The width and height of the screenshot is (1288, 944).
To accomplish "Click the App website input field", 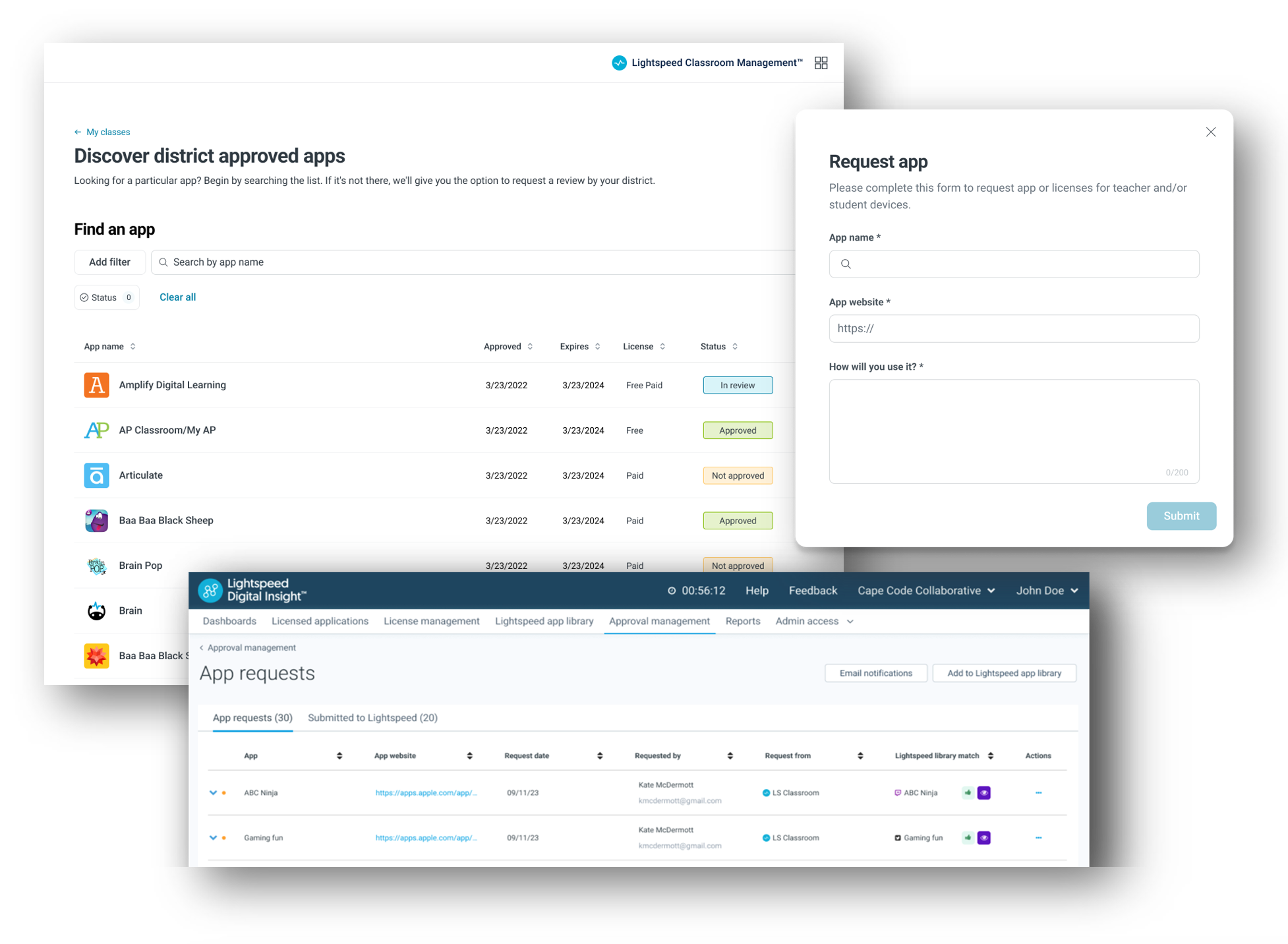I will pos(1013,328).
